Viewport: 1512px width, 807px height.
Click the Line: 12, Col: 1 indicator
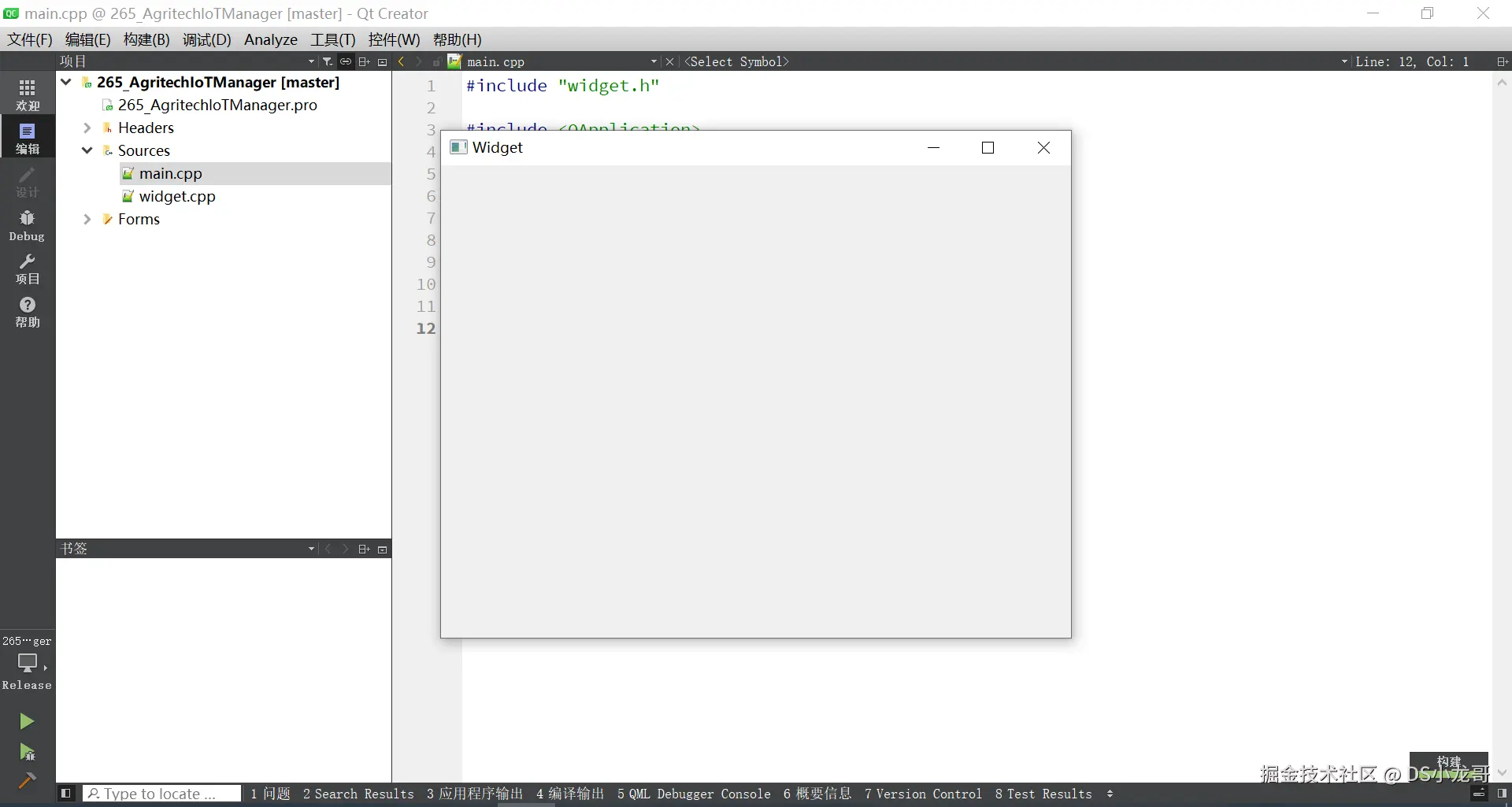(1412, 61)
